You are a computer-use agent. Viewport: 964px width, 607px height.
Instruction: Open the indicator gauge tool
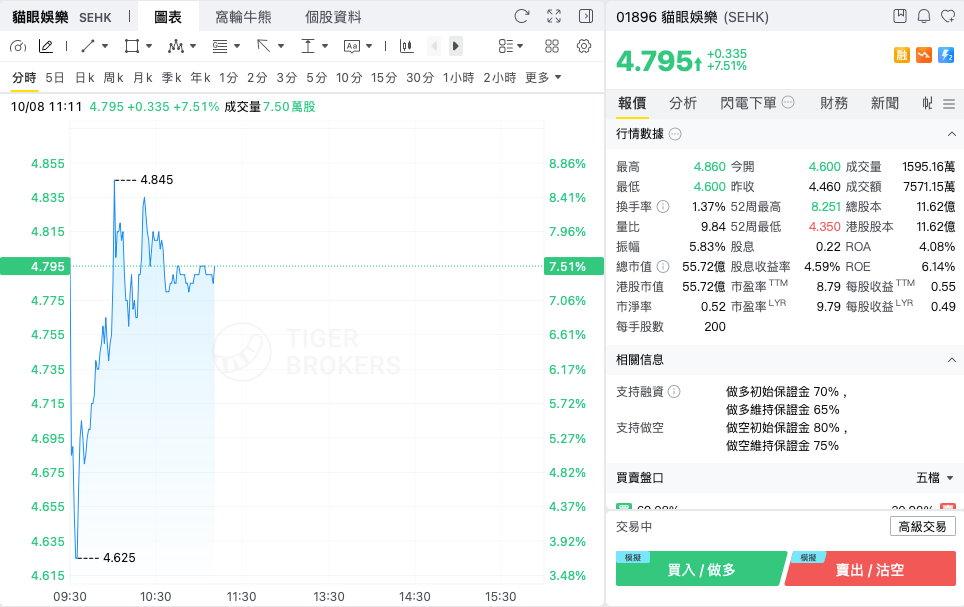pos(18,46)
